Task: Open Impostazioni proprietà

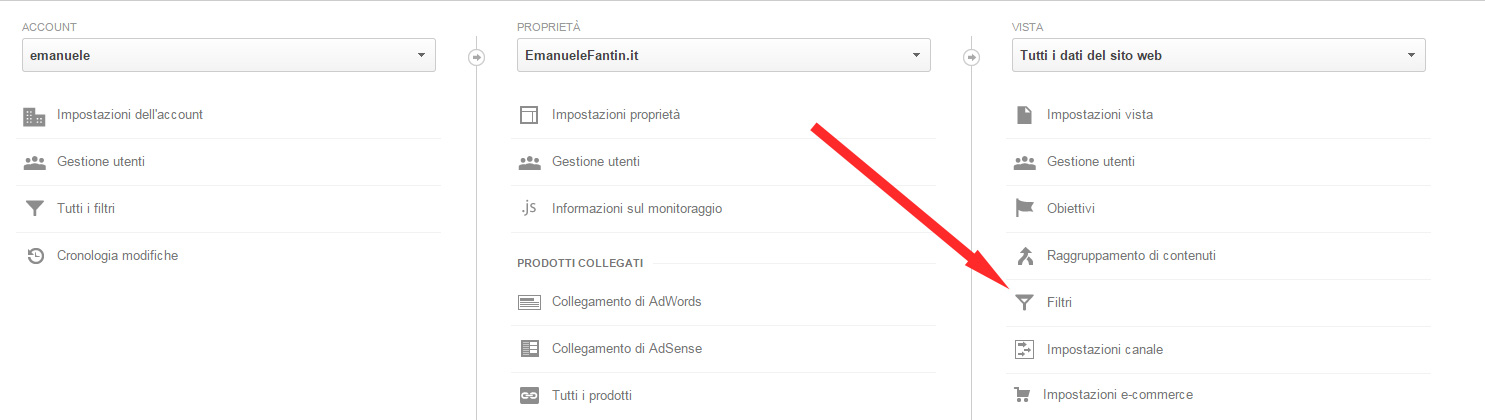Action: pos(616,115)
